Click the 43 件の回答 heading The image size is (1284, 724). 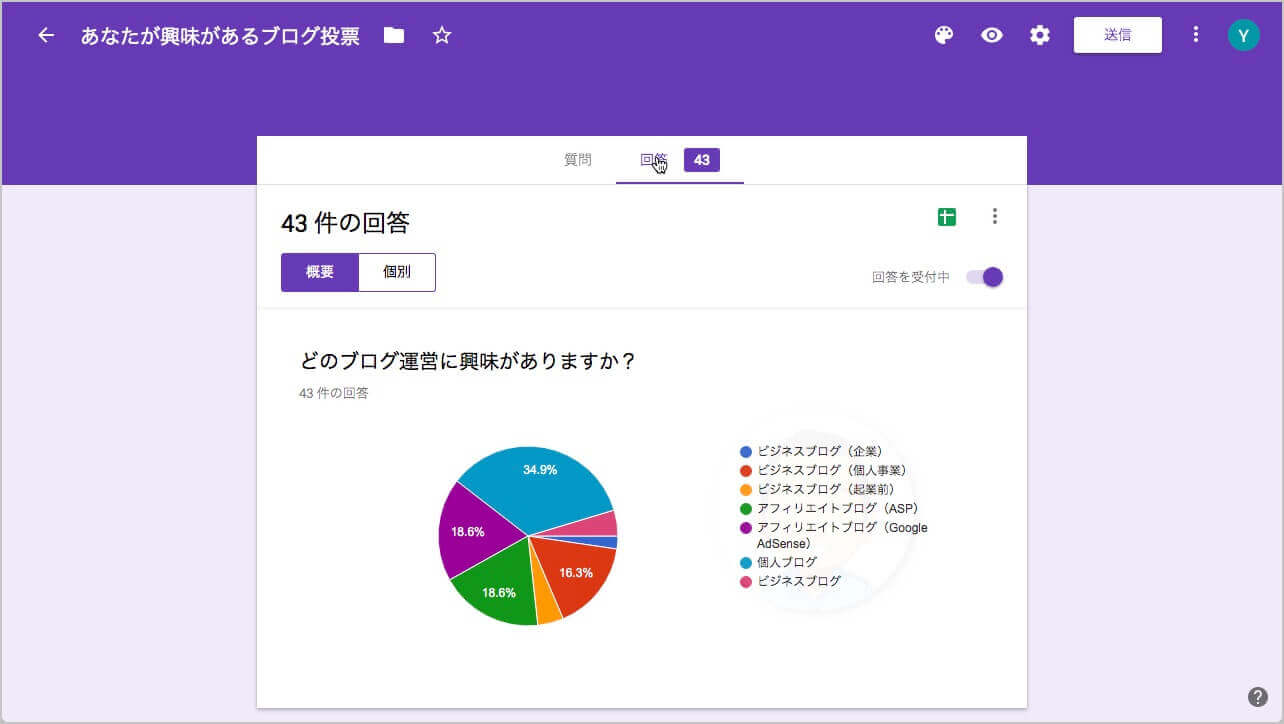[x=345, y=223]
